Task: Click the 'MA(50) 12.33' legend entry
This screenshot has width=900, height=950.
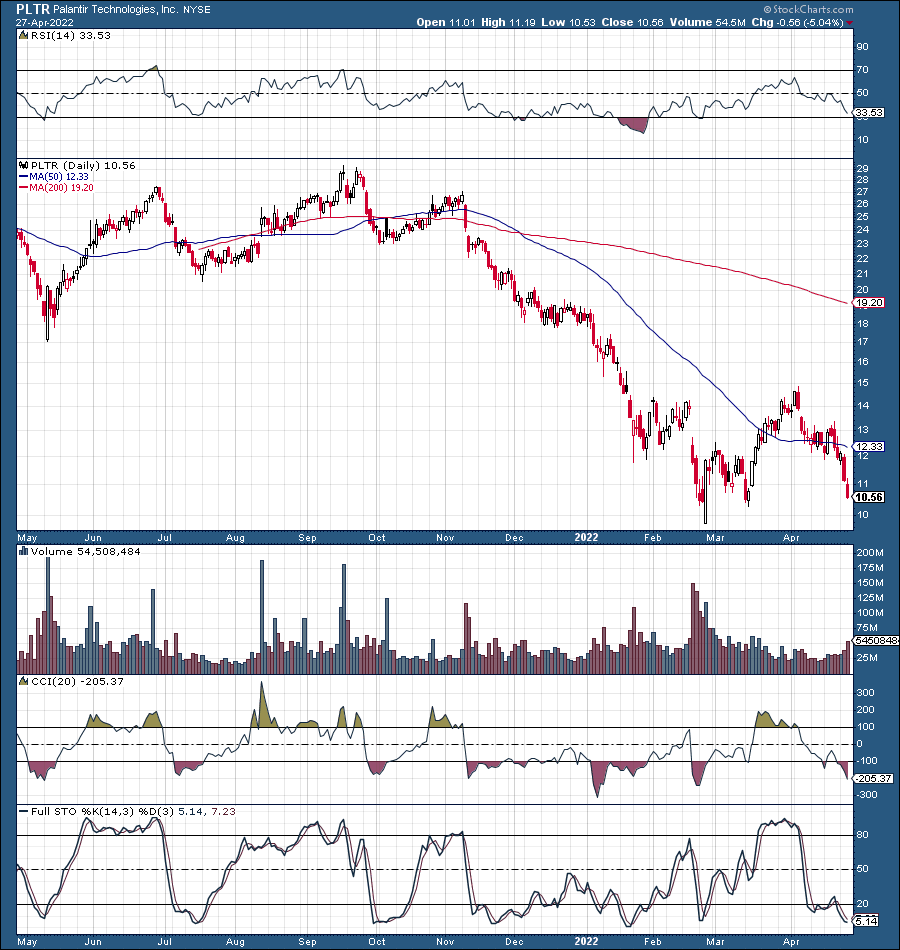Action: click(x=54, y=177)
